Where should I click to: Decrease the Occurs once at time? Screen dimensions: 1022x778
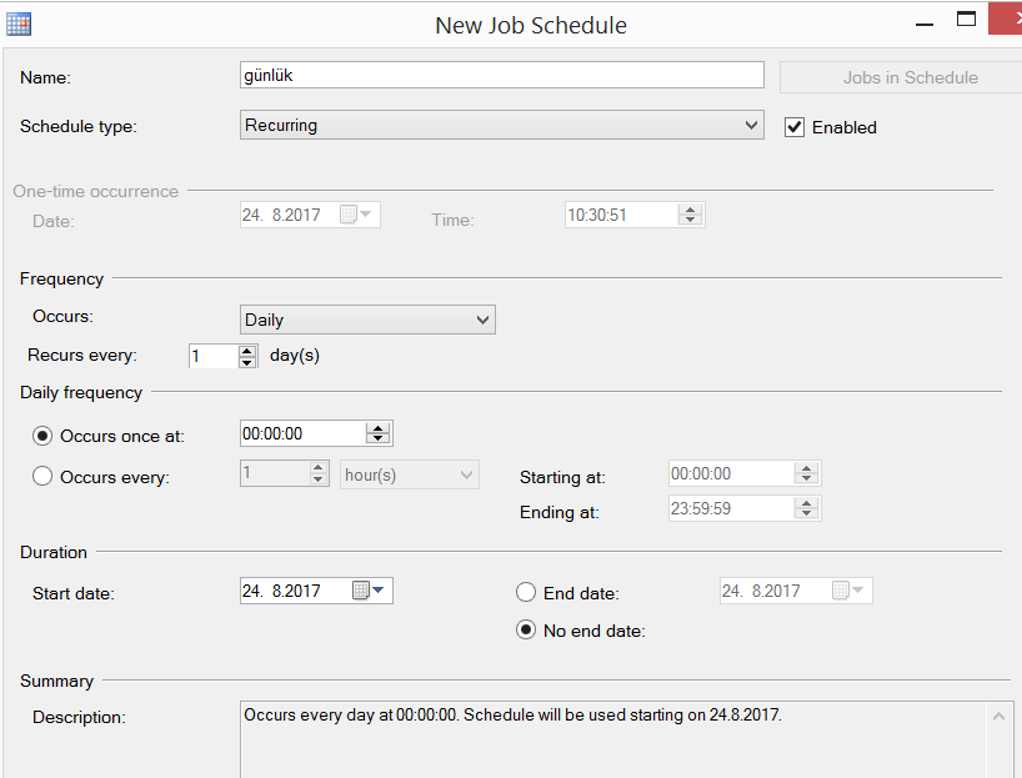click(x=378, y=439)
